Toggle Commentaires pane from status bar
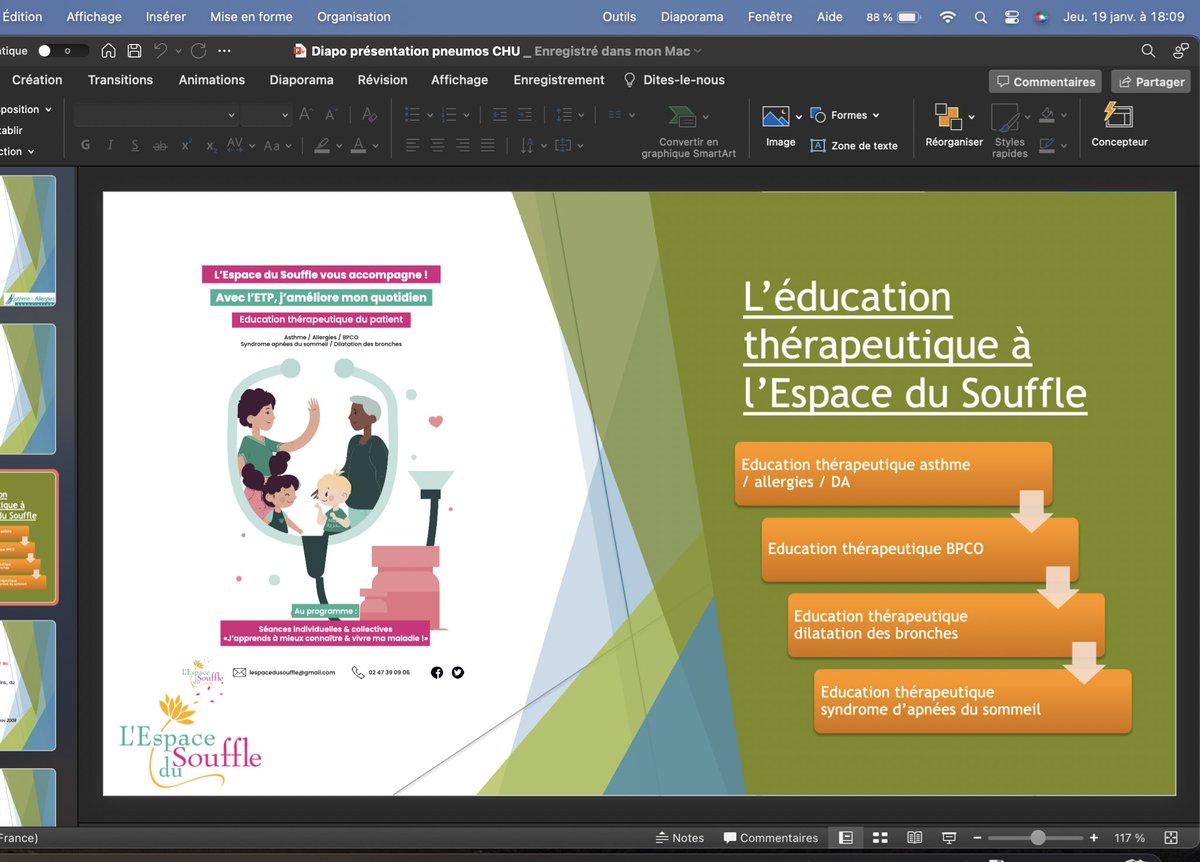Screen dimensions: 1200x862 tap(770, 837)
